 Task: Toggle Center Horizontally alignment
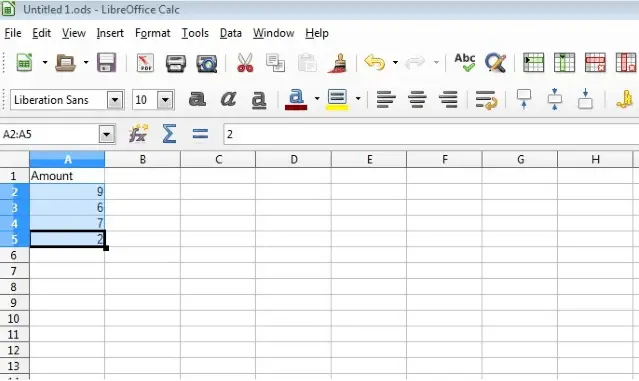tap(417, 99)
